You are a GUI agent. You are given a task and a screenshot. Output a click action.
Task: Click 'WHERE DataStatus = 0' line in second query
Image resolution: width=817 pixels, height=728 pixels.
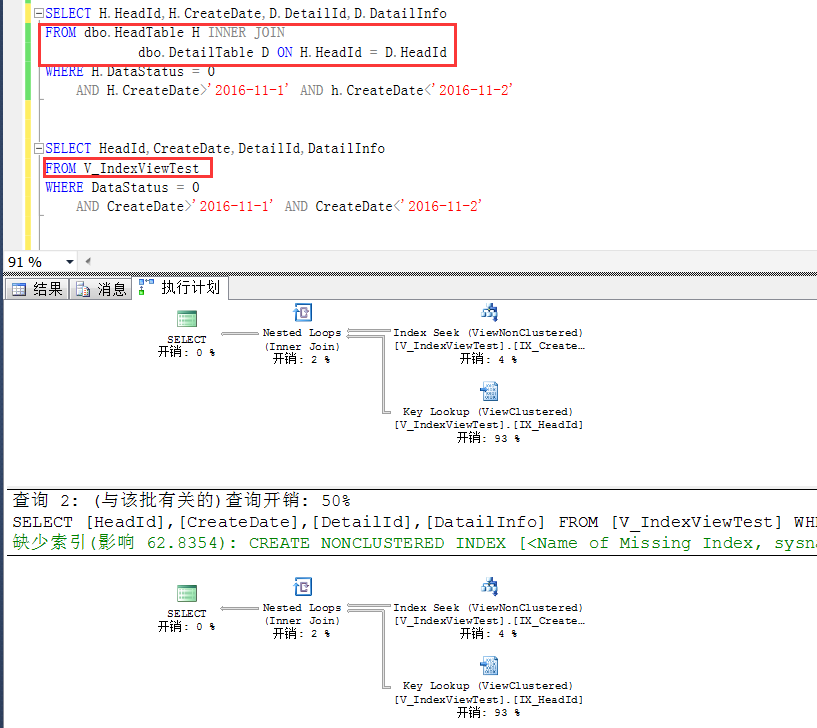point(122,188)
